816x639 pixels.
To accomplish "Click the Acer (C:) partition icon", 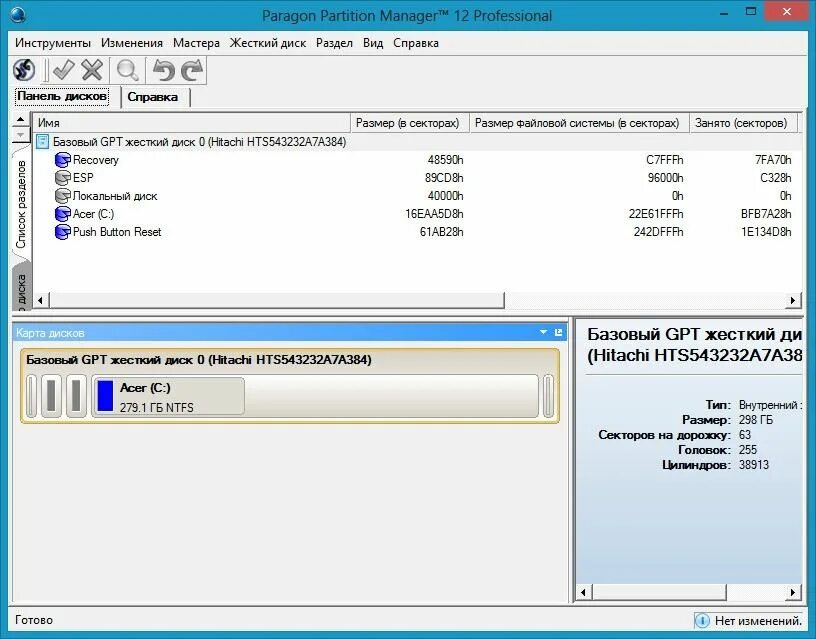I will 62,214.
